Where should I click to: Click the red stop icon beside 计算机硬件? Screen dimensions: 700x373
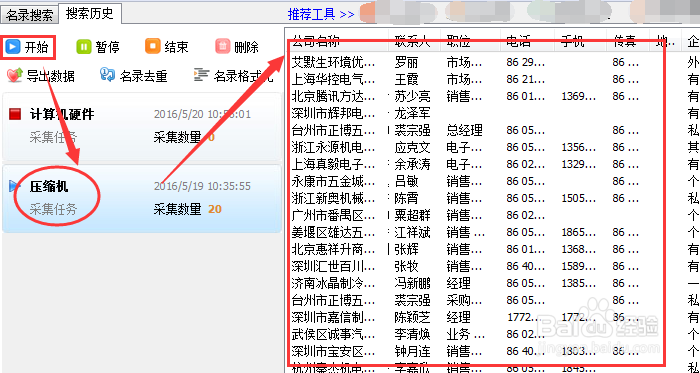click(15, 114)
